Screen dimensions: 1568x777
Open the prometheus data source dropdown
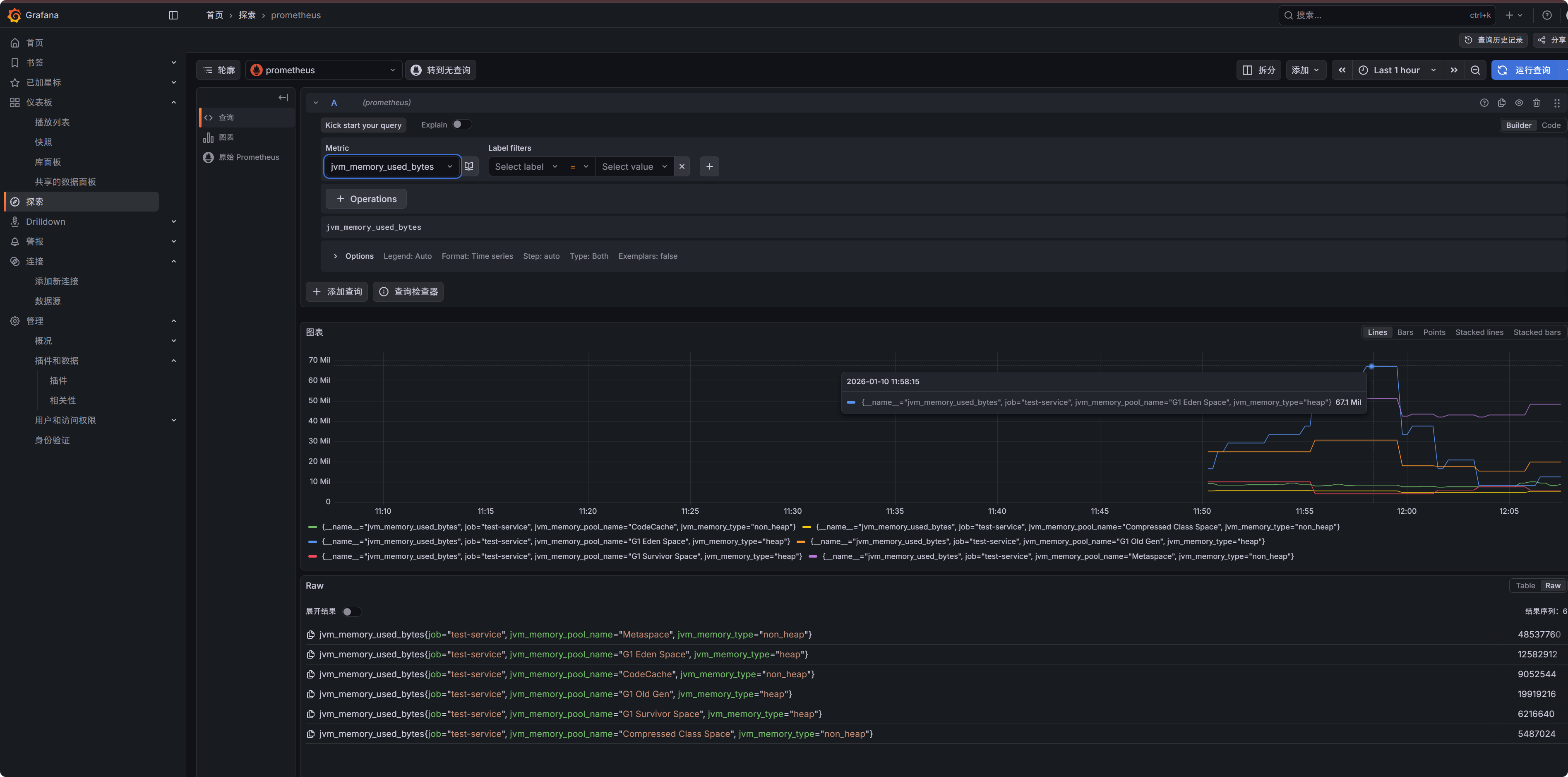[323, 70]
